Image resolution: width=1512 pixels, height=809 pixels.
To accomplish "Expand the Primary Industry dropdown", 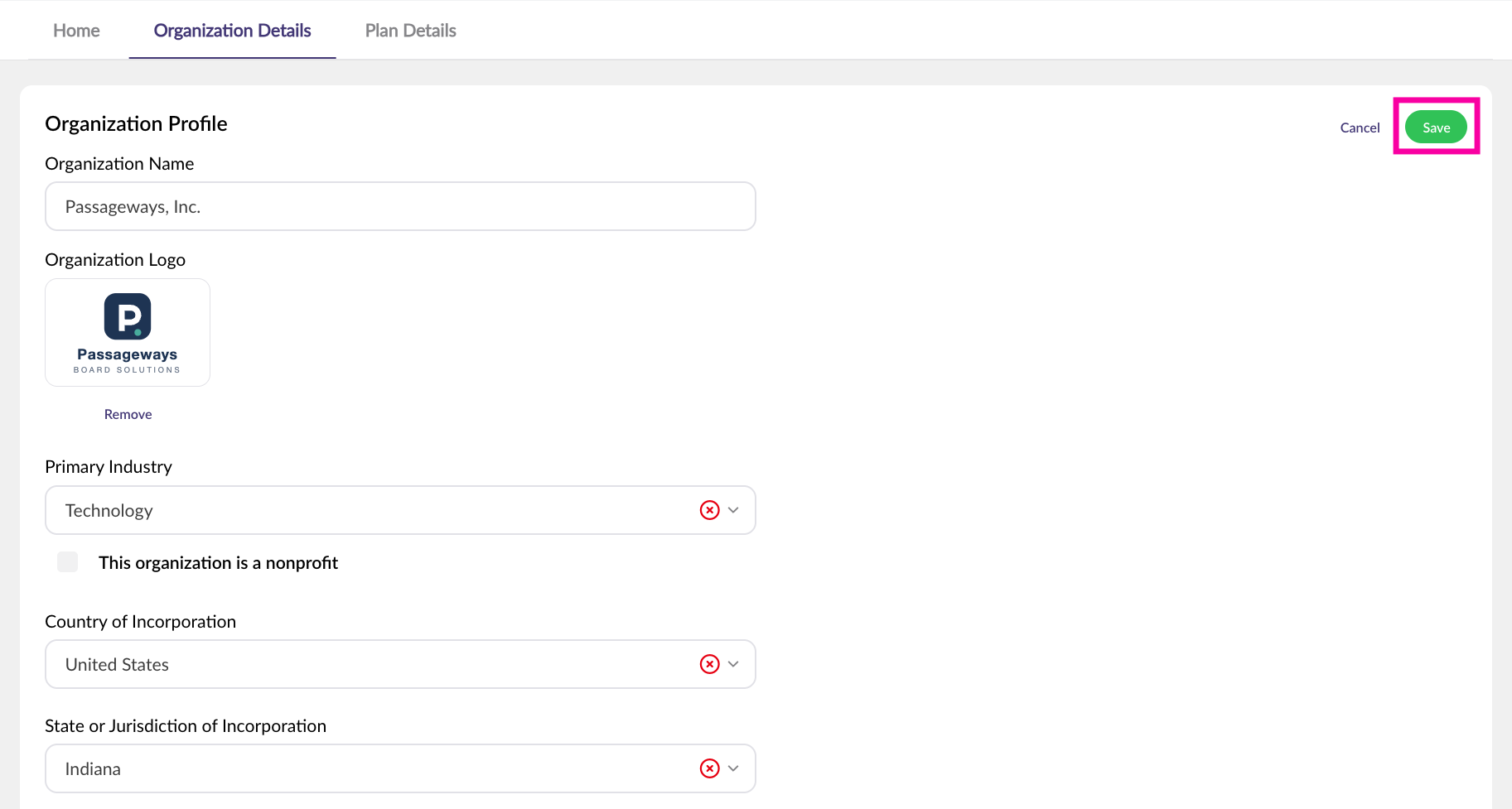I will (733, 510).
